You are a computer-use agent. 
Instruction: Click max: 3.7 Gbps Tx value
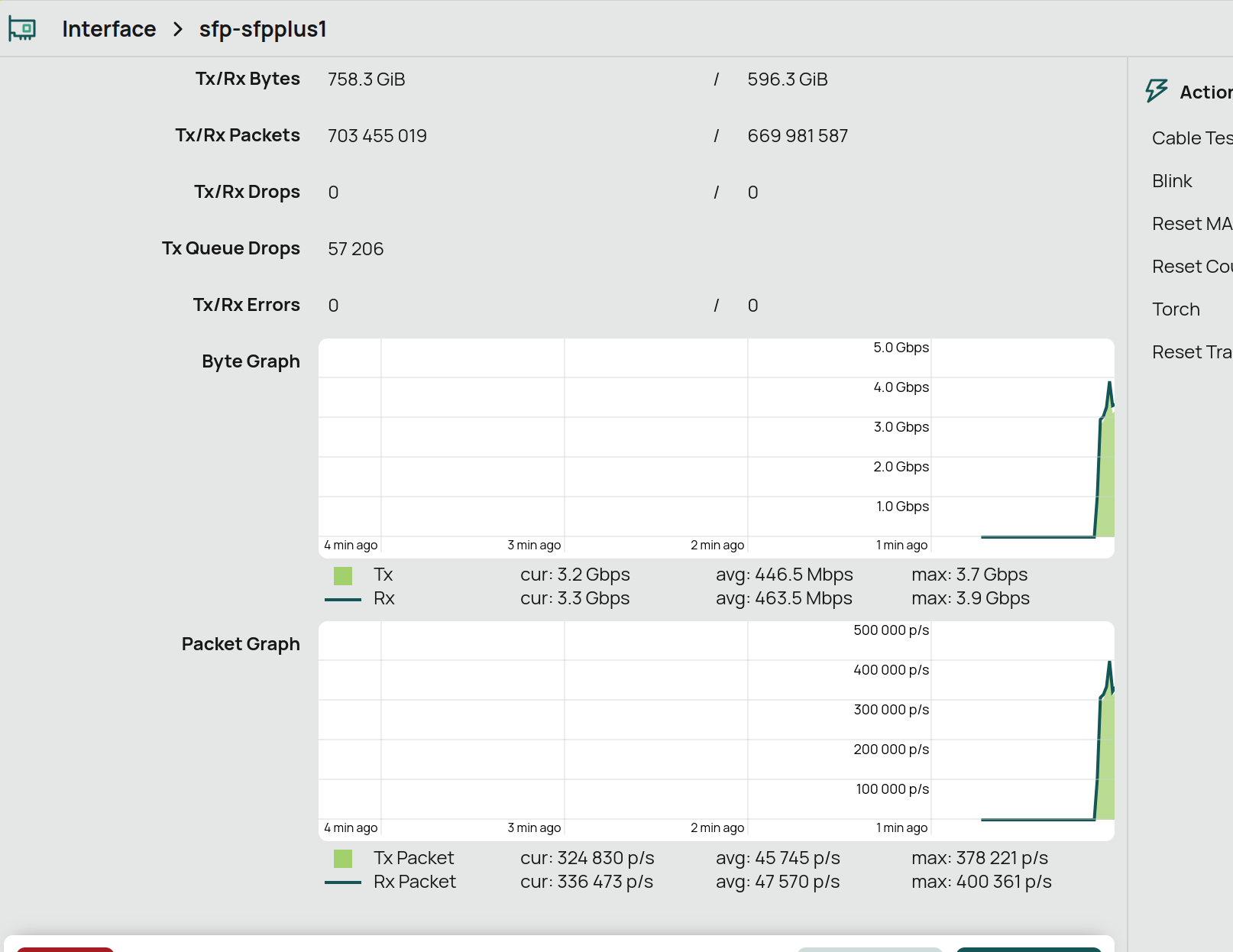(x=969, y=575)
